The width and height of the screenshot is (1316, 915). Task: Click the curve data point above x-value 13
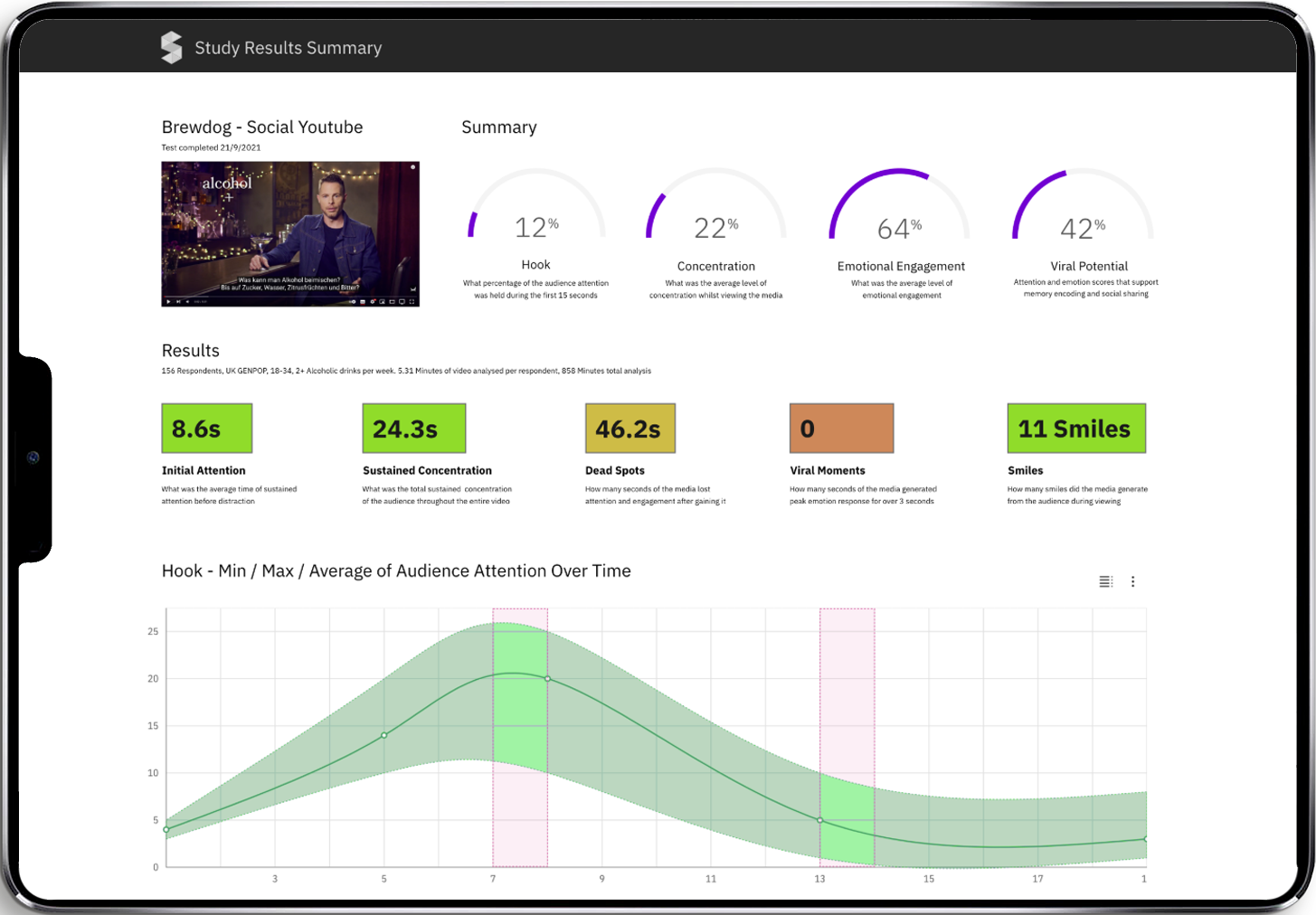(820, 820)
